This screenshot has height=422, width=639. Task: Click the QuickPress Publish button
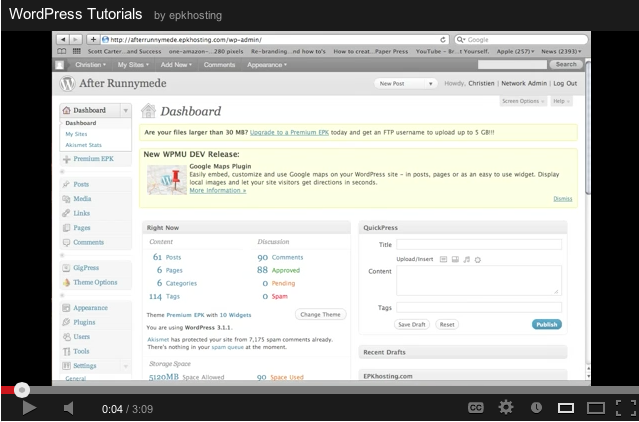pos(546,325)
